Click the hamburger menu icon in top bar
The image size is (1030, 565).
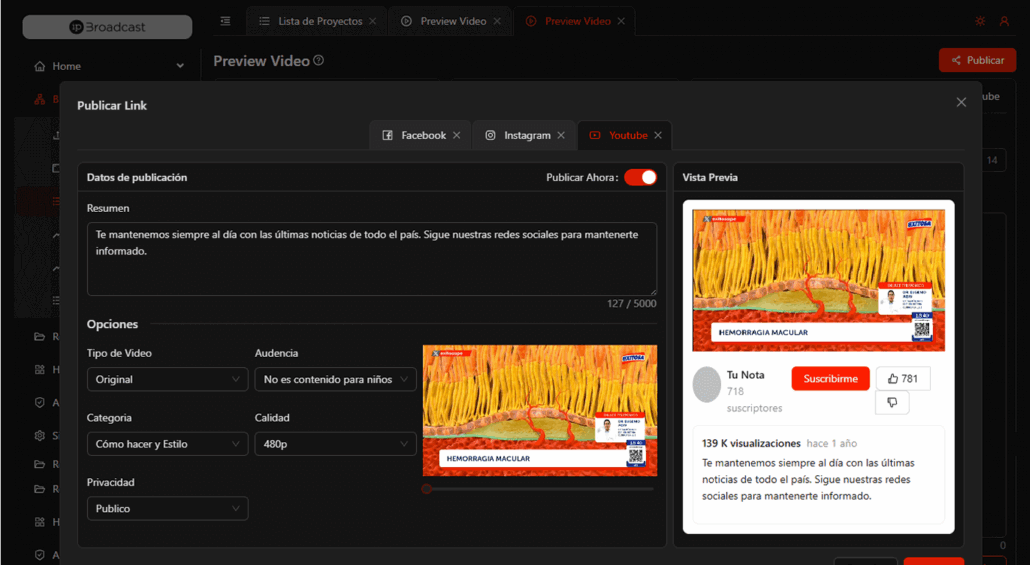point(225,21)
